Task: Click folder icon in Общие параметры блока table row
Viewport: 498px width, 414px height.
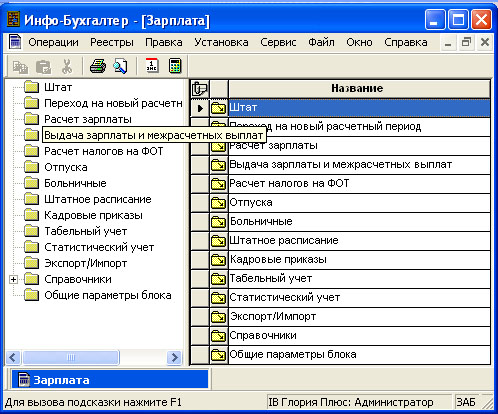Action: click(x=219, y=355)
